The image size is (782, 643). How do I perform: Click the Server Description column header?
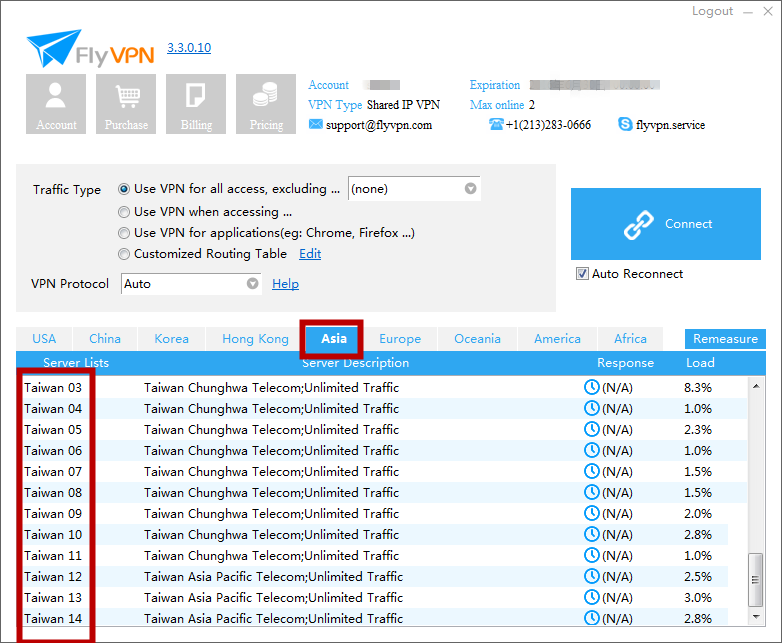click(x=356, y=363)
